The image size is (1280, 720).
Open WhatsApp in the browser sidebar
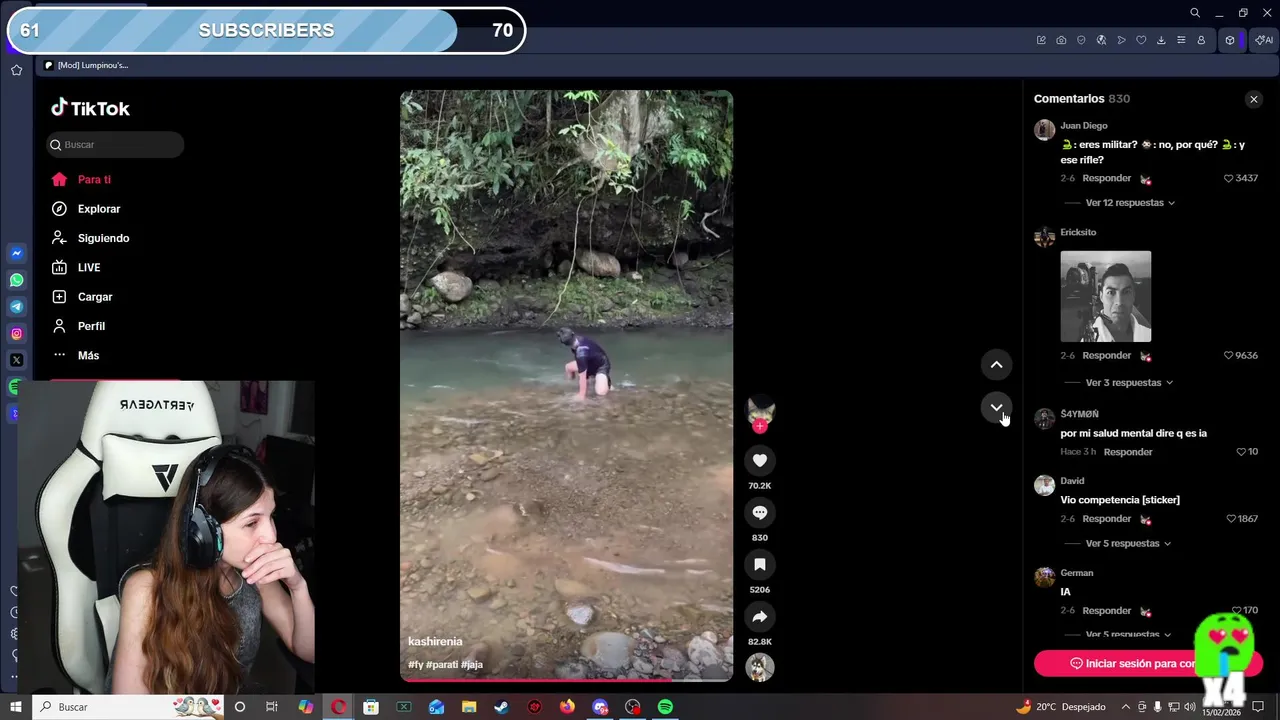click(x=16, y=280)
